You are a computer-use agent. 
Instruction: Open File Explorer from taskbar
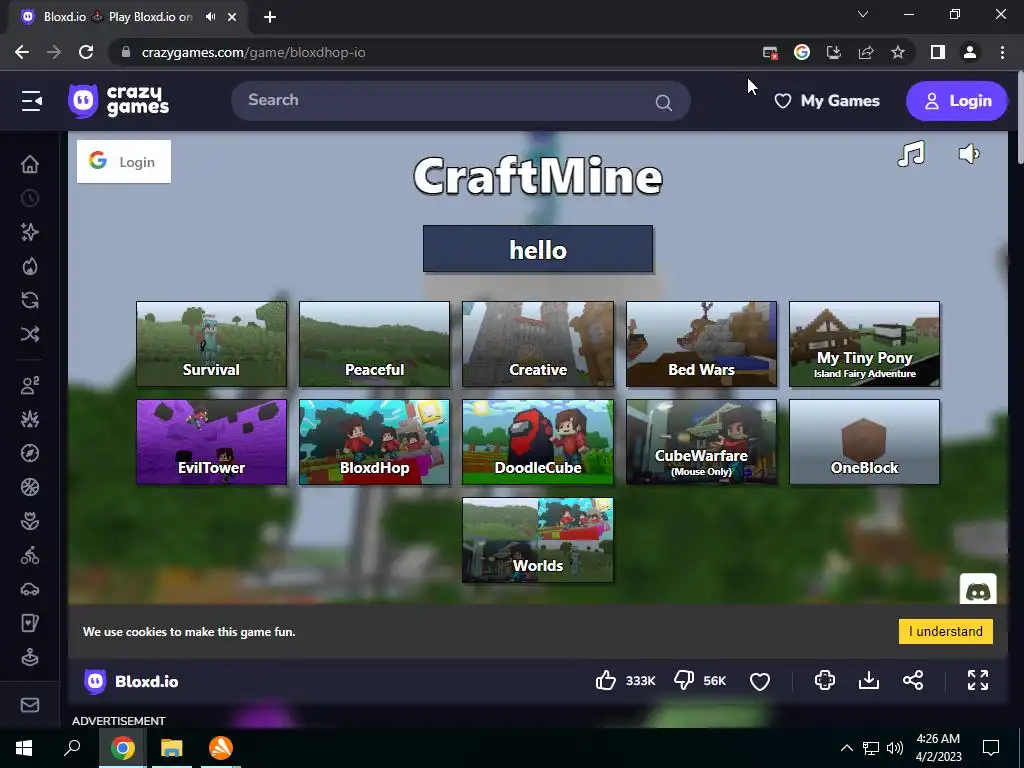[x=172, y=748]
